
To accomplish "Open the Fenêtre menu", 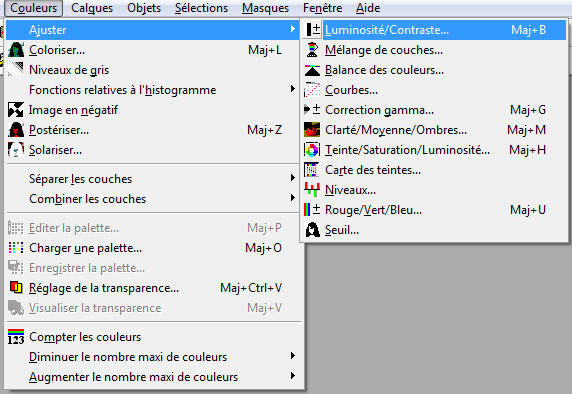I will [322, 8].
